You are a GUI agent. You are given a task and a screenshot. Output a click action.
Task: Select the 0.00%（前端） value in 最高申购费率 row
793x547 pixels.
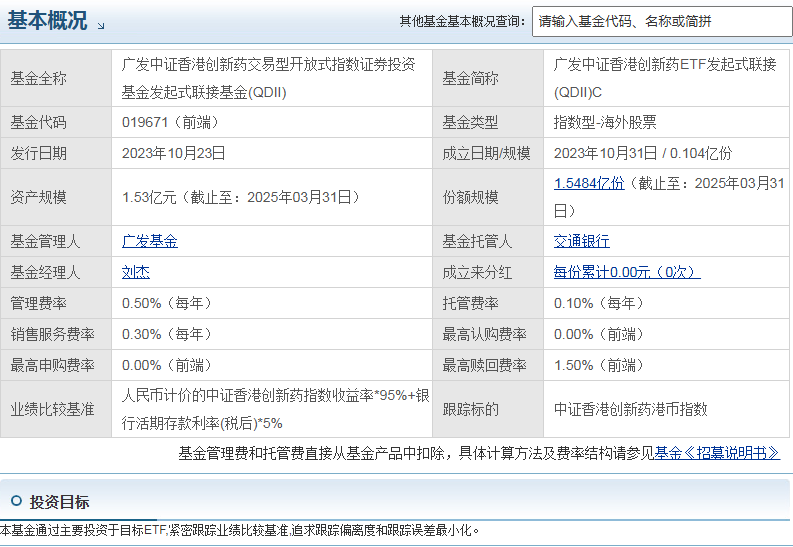click(167, 365)
